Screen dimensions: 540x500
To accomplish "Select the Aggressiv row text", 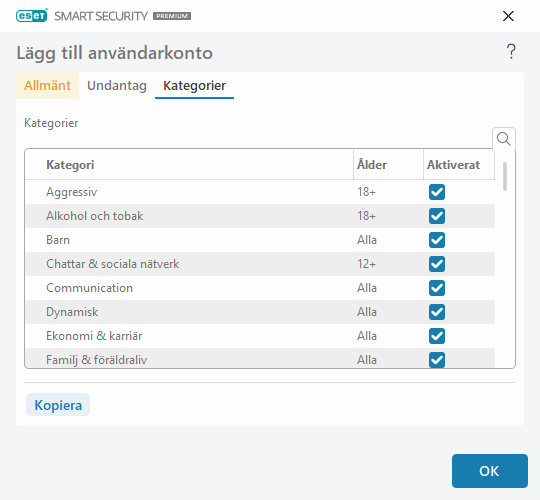I will point(72,192).
